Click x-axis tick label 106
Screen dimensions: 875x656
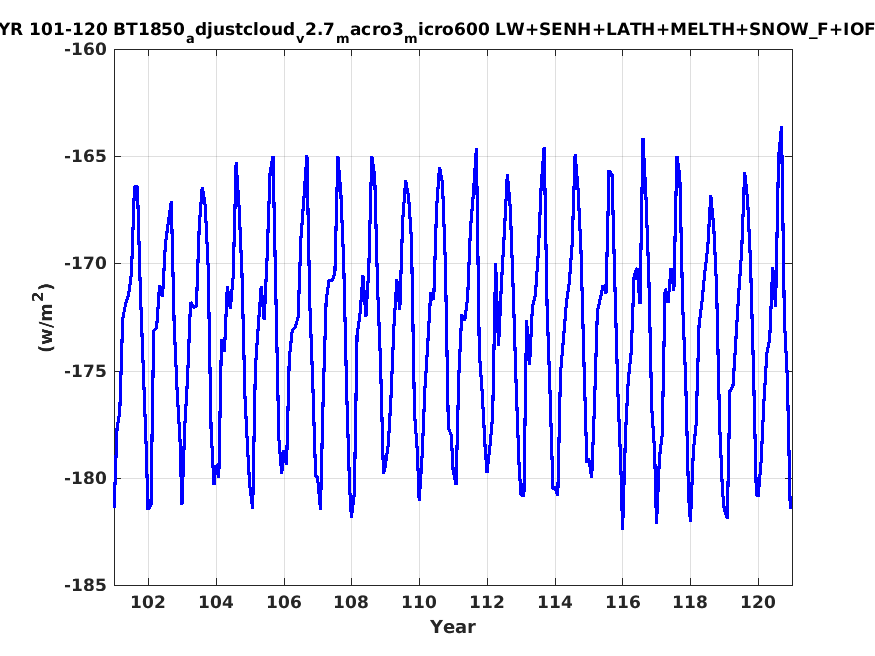click(283, 602)
